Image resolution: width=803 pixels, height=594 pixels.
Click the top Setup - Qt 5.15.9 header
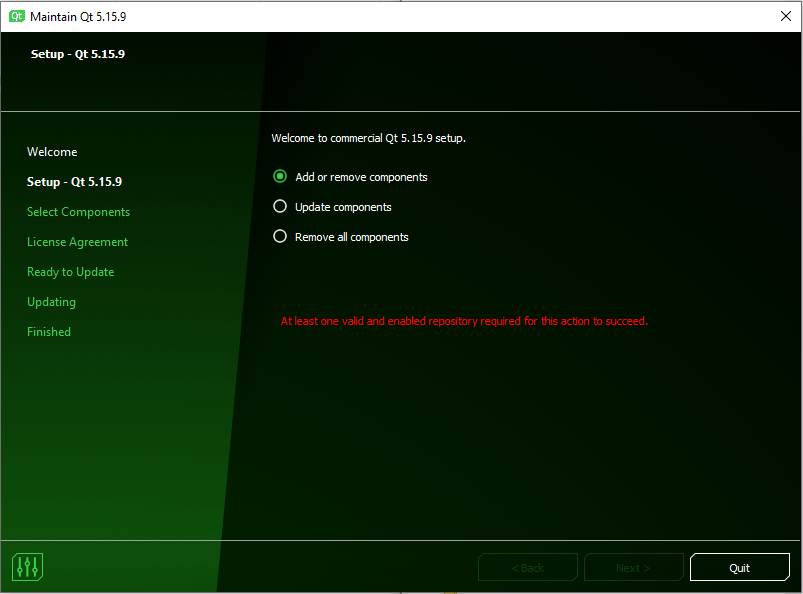coord(78,54)
